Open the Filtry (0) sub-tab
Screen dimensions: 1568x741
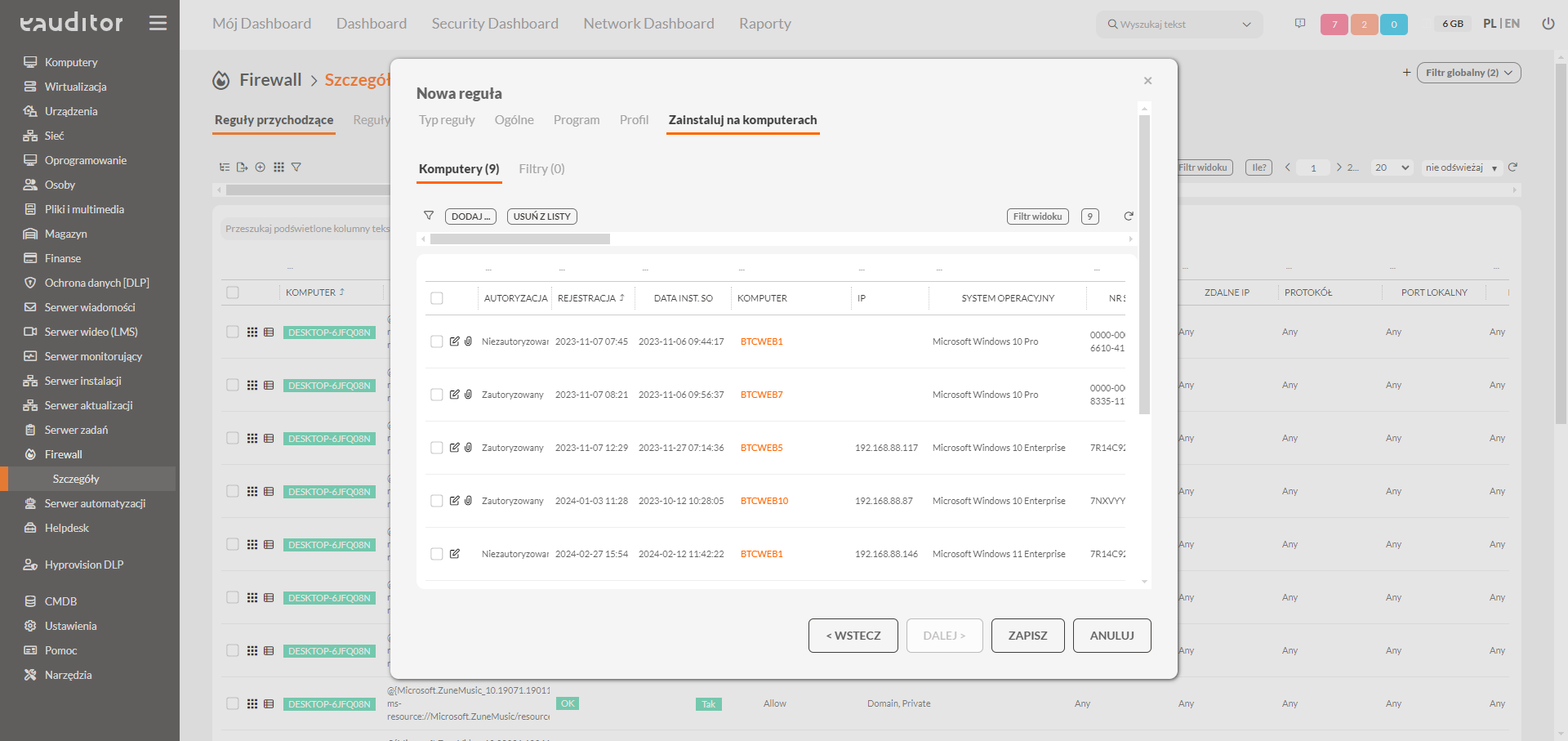coord(541,169)
